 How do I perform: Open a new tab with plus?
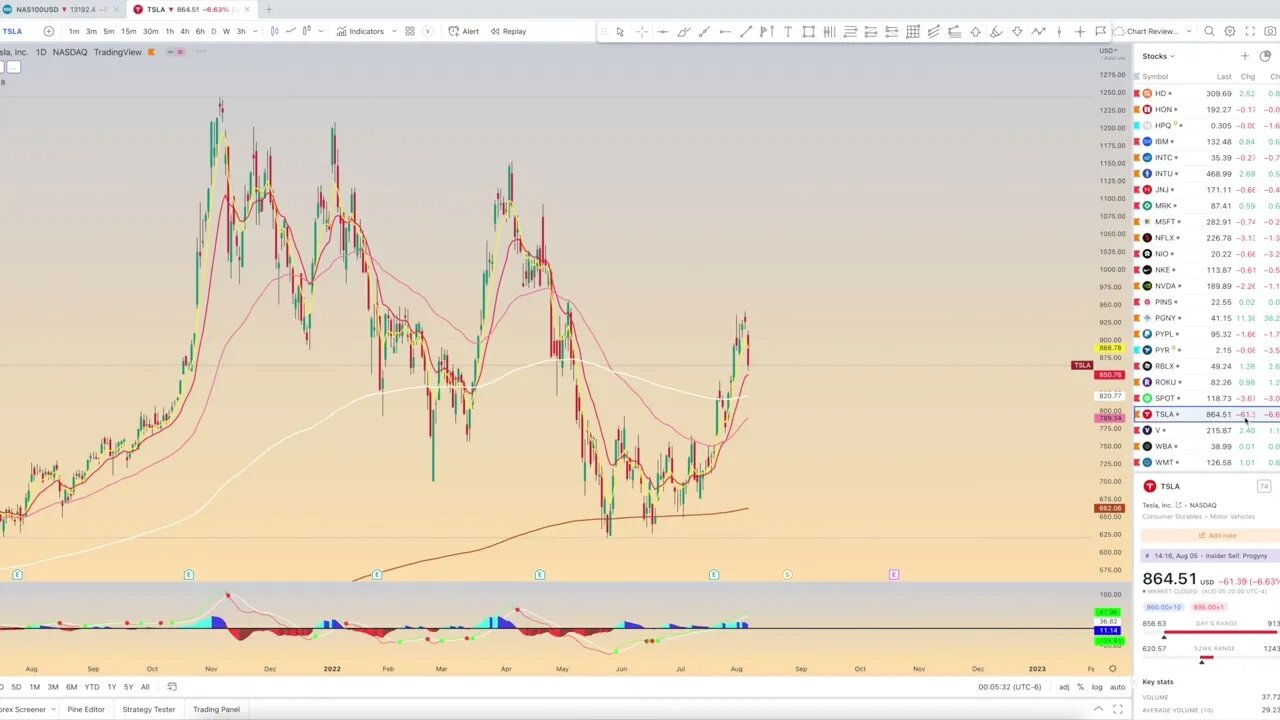click(x=268, y=9)
